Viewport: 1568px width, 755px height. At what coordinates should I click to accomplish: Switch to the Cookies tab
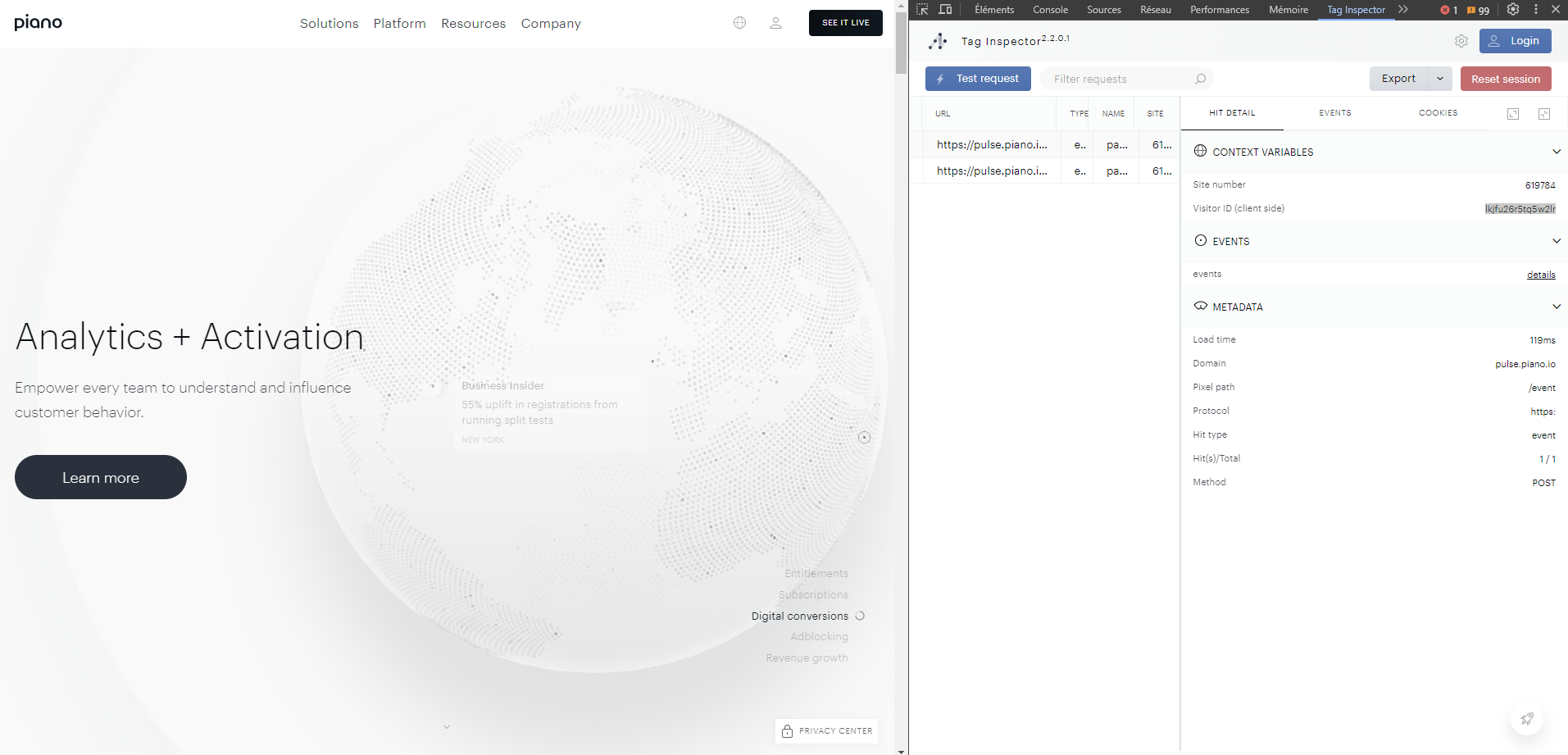(1438, 113)
